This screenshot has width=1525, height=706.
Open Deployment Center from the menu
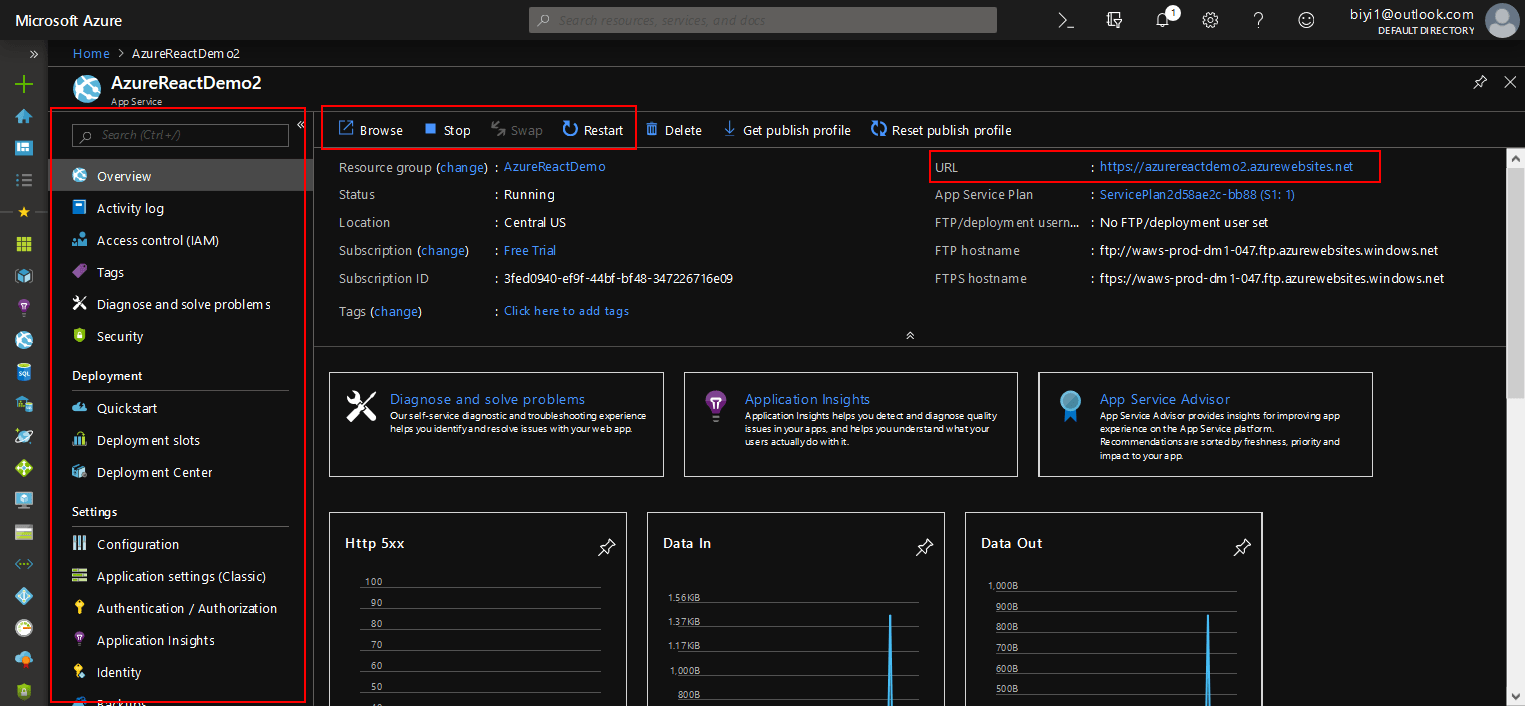154,471
